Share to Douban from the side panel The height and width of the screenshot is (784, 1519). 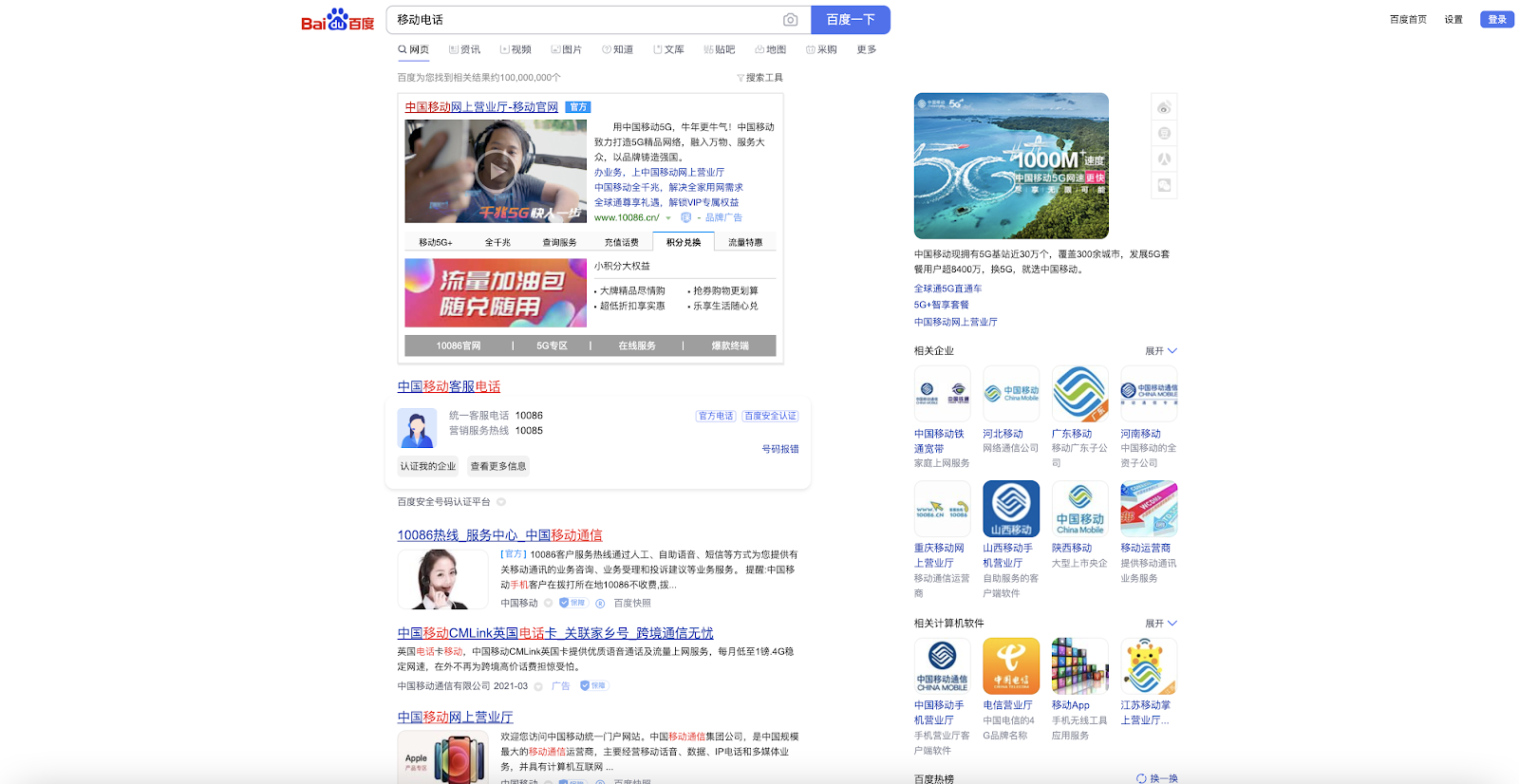pyautogui.click(x=1164, y=133)
